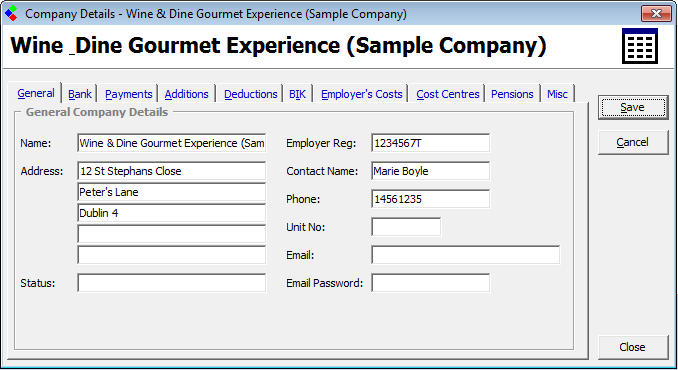Click the calendar grid icon in header
Viewport: 678px width, 370px height.
[640, 46]
